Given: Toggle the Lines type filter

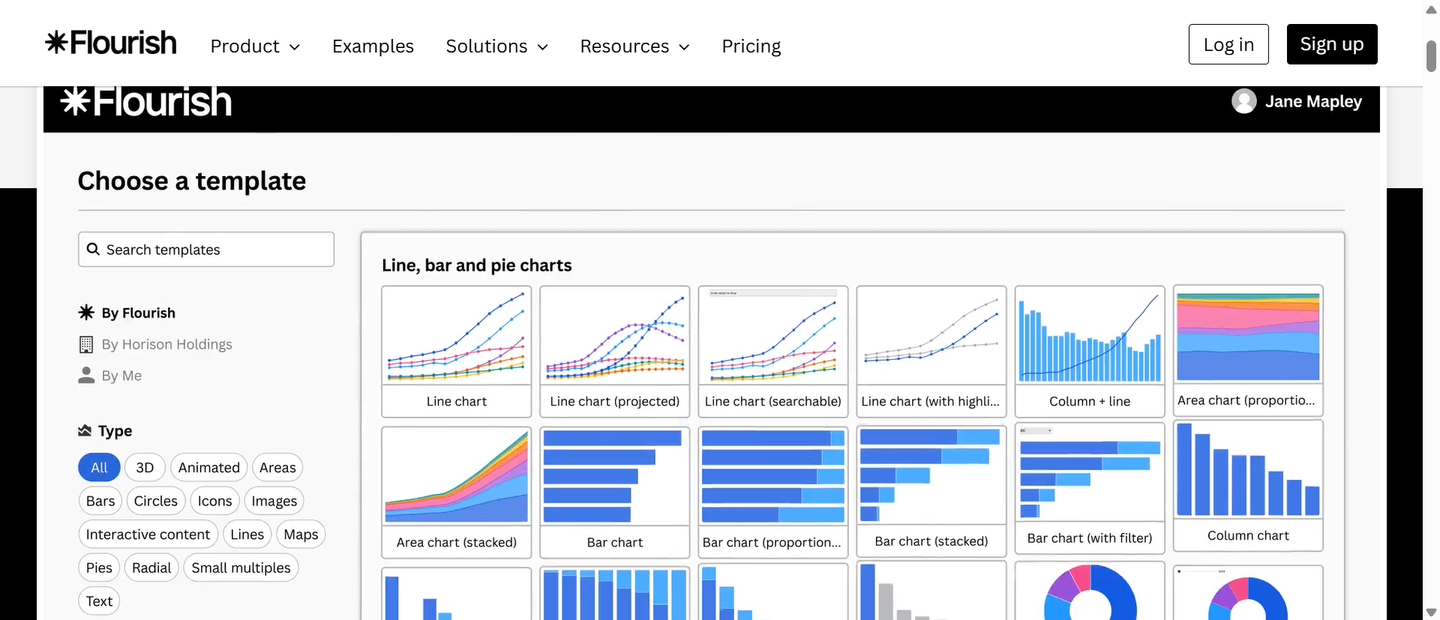Looking at the screenshot, I should [x=247, y=535].
